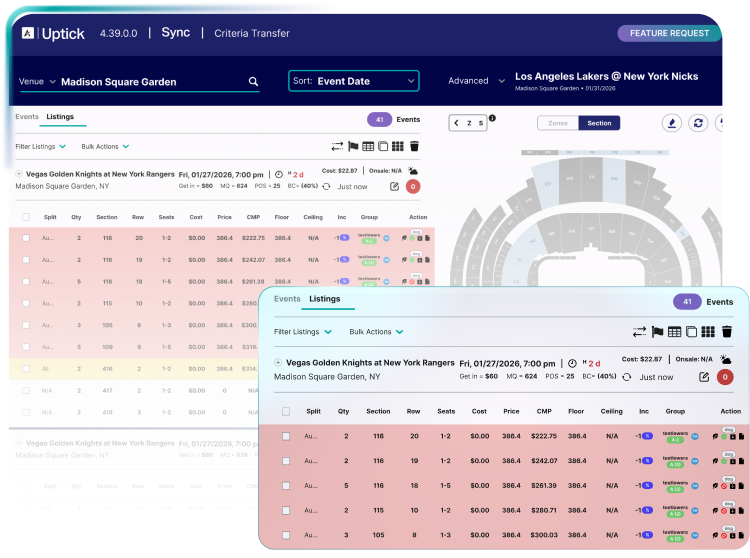Click the Section map view button
The height and width of the screenshot is (558, 750).
pyautogui.click(x=599, y=123)
